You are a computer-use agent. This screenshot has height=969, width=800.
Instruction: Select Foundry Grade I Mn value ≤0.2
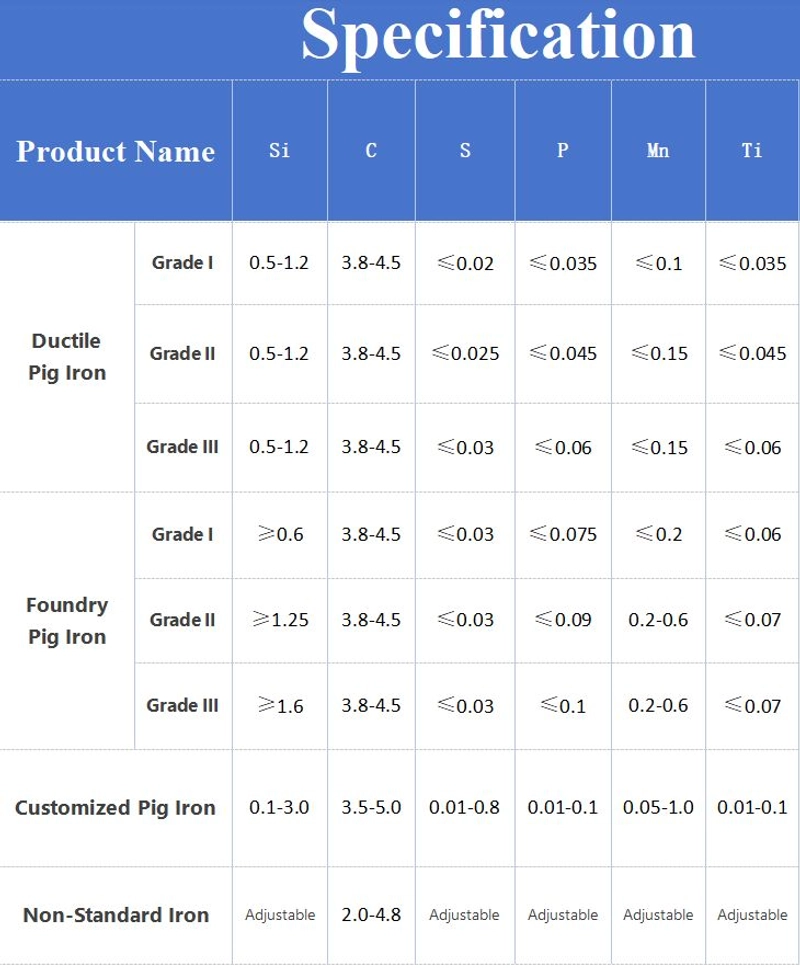point(659,534)
